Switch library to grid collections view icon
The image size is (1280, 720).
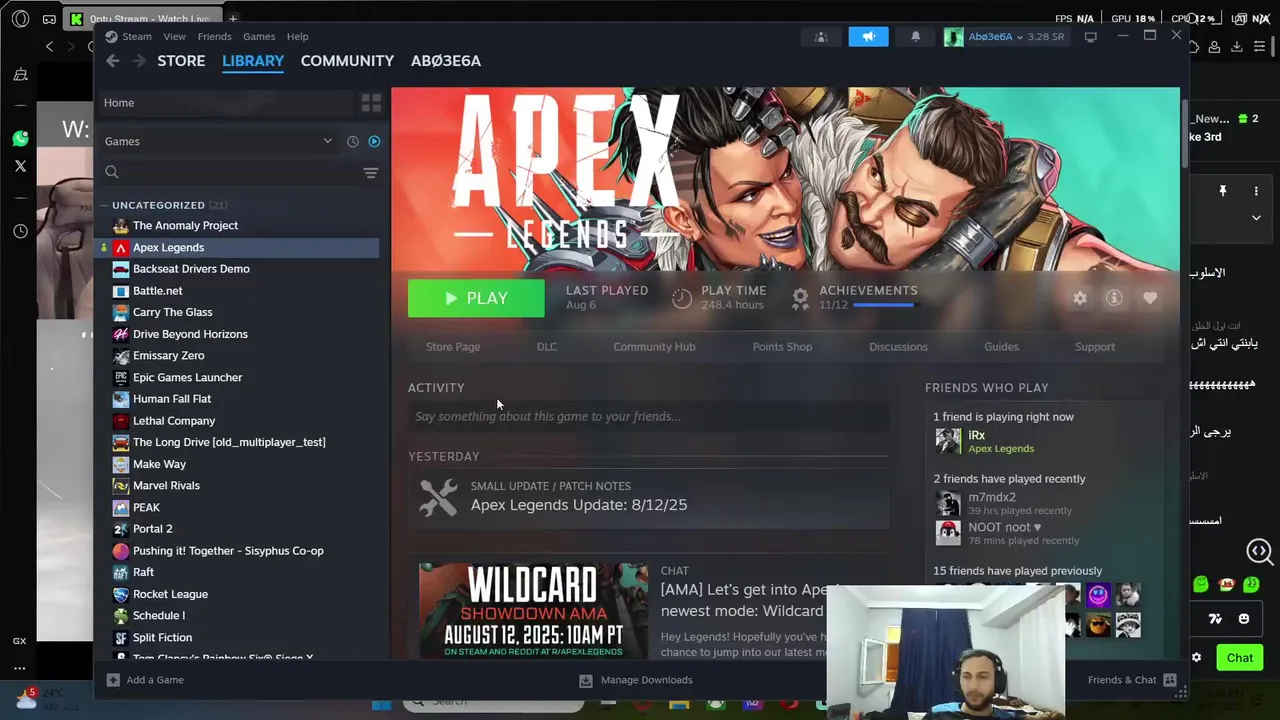tap(371, 103)
